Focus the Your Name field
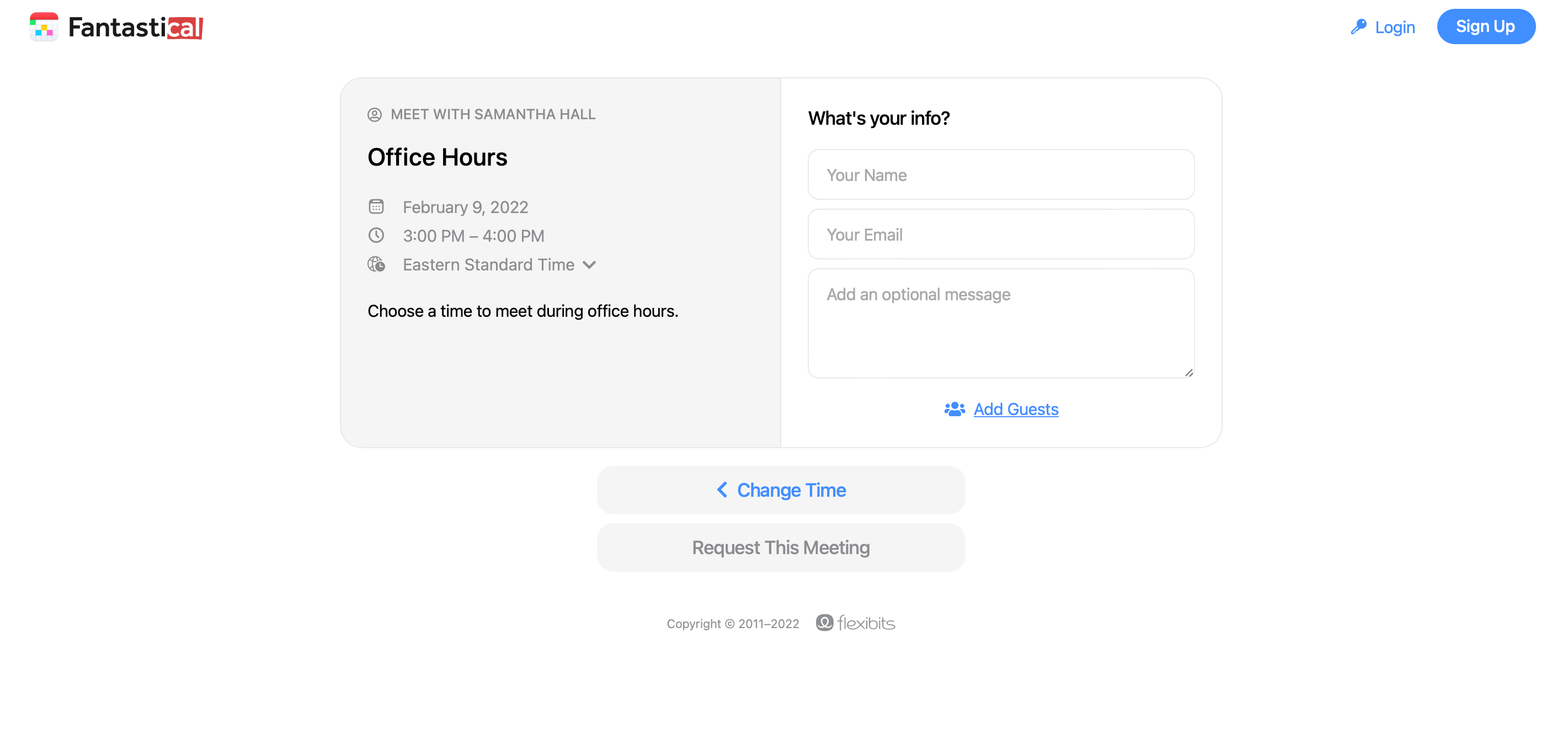 coord(1000,175)
